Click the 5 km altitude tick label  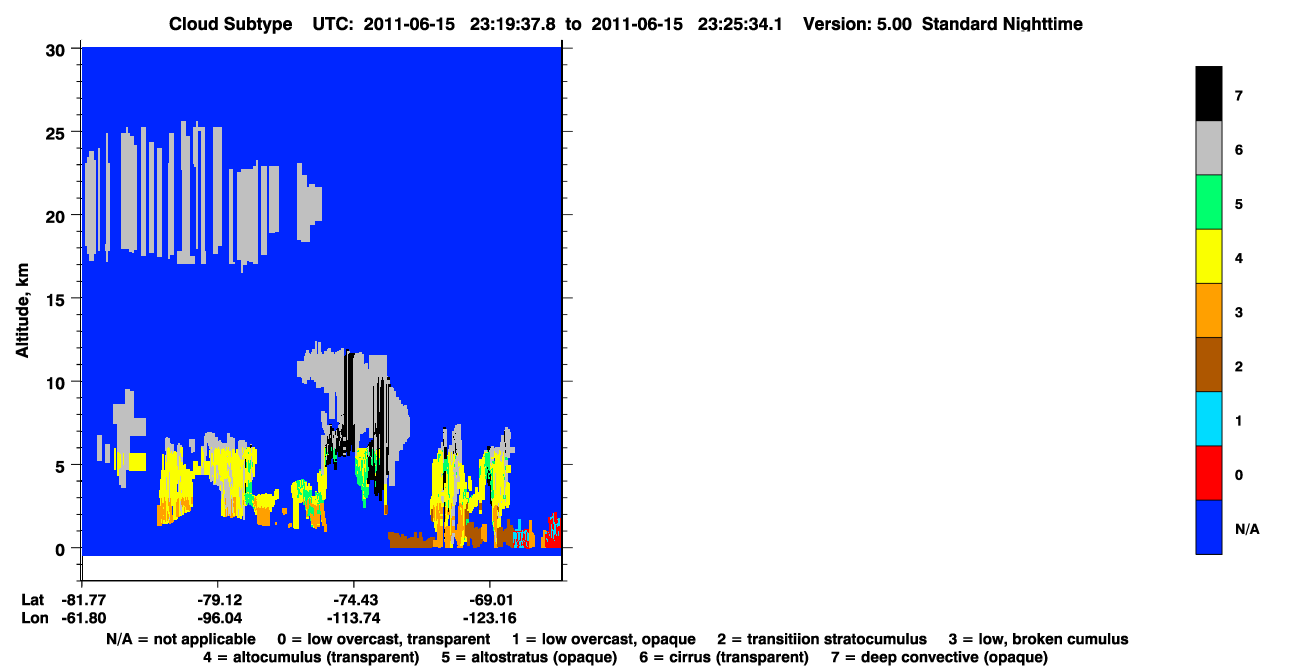click(x=62, y=465)
